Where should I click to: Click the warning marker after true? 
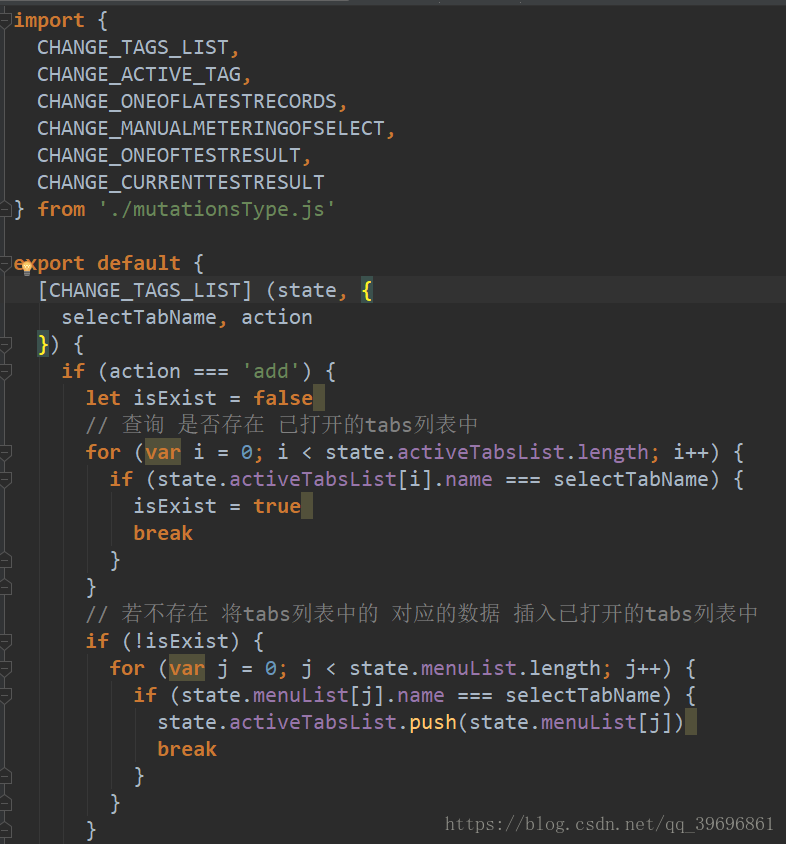(x=307, y=507)
